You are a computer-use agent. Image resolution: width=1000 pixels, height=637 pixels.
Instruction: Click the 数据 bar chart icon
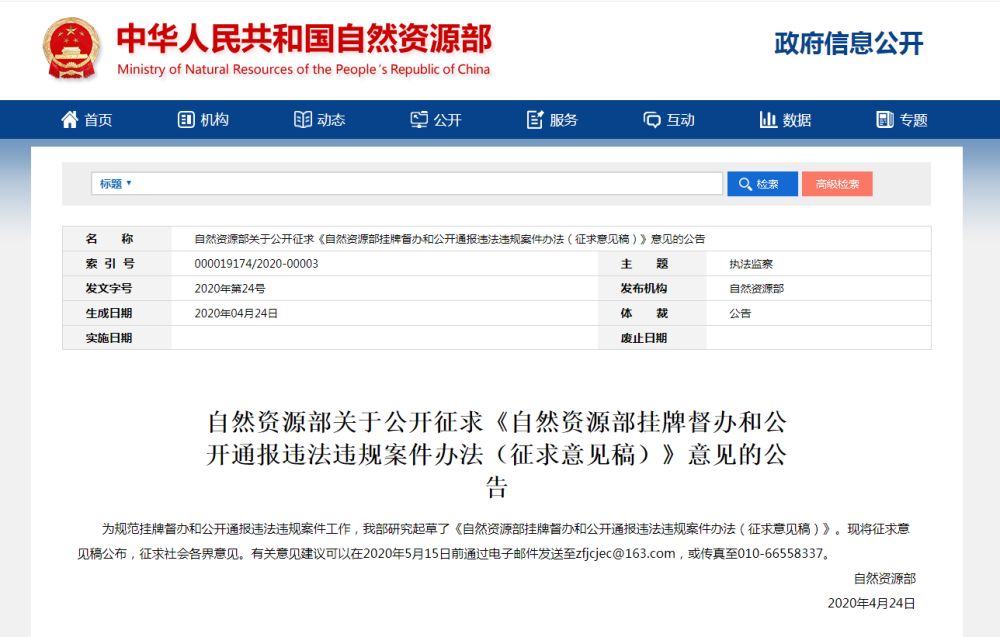(x=768, y=120)
